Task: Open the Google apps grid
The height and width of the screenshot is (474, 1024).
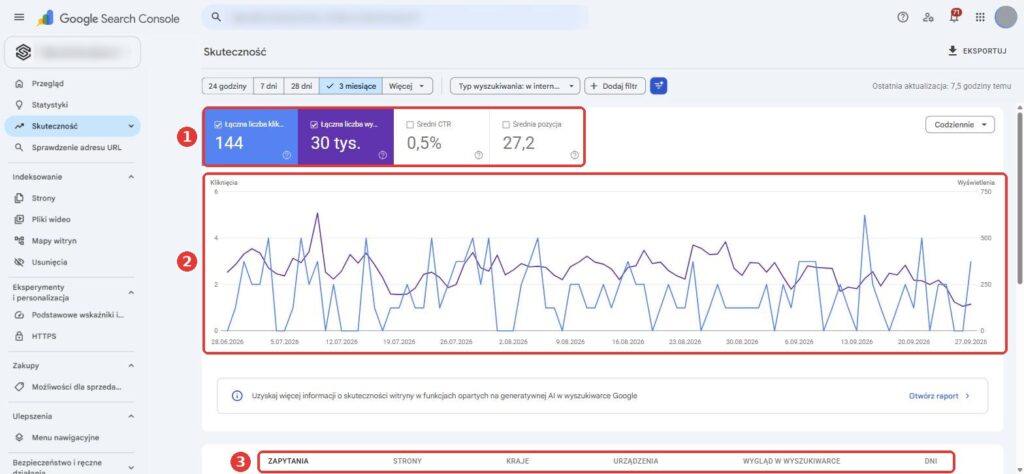Action: point(980,18)
